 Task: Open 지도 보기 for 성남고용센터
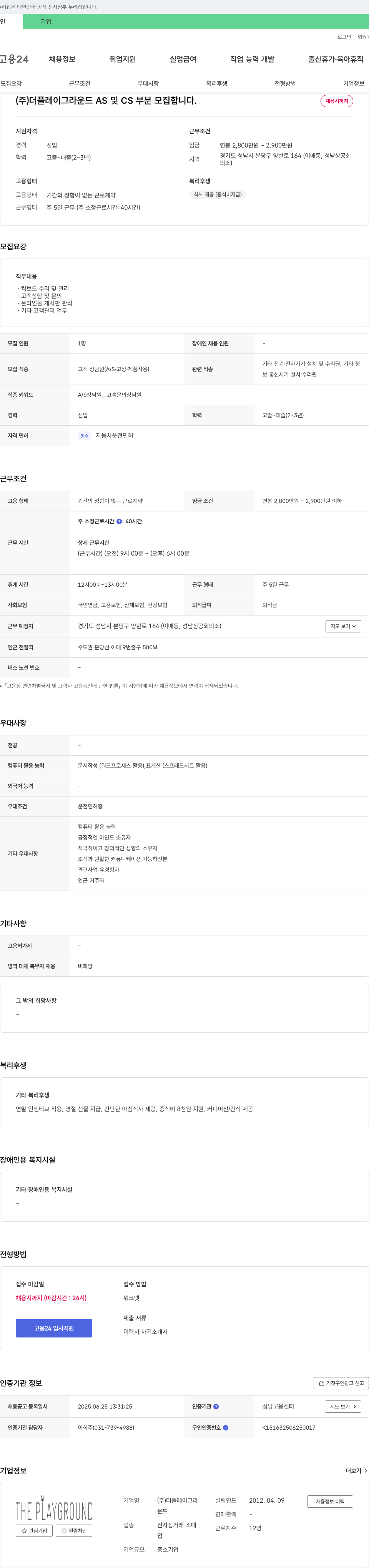pyautogui.click(x=343, y=1407)
